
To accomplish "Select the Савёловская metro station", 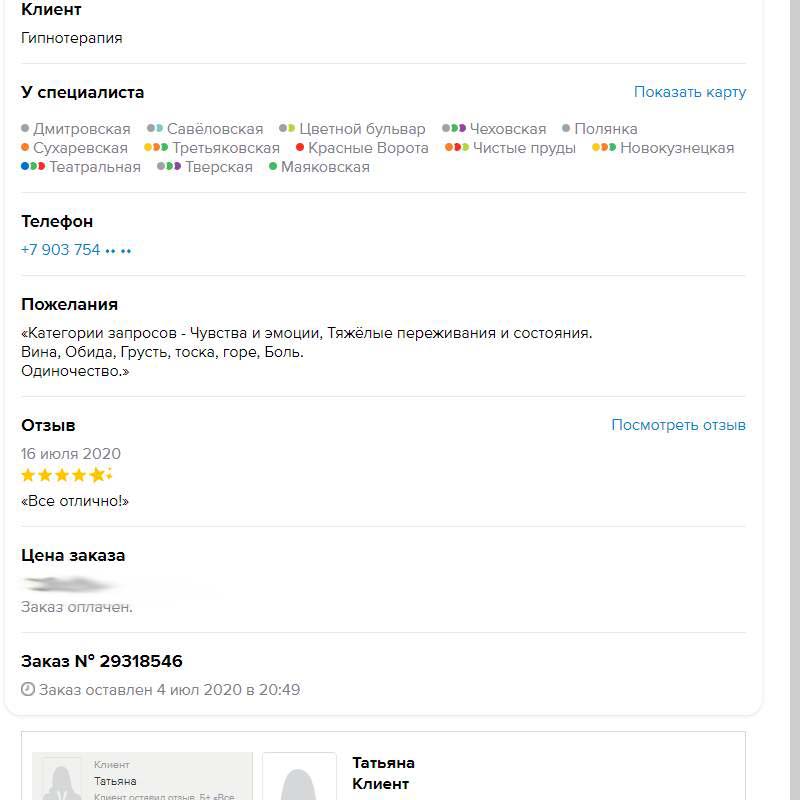I will pyautogui.click(x=214, y=129).
